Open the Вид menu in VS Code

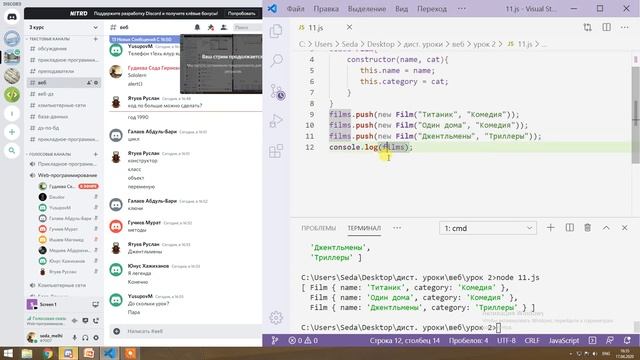pyautogui.click(x=402, y=9)
